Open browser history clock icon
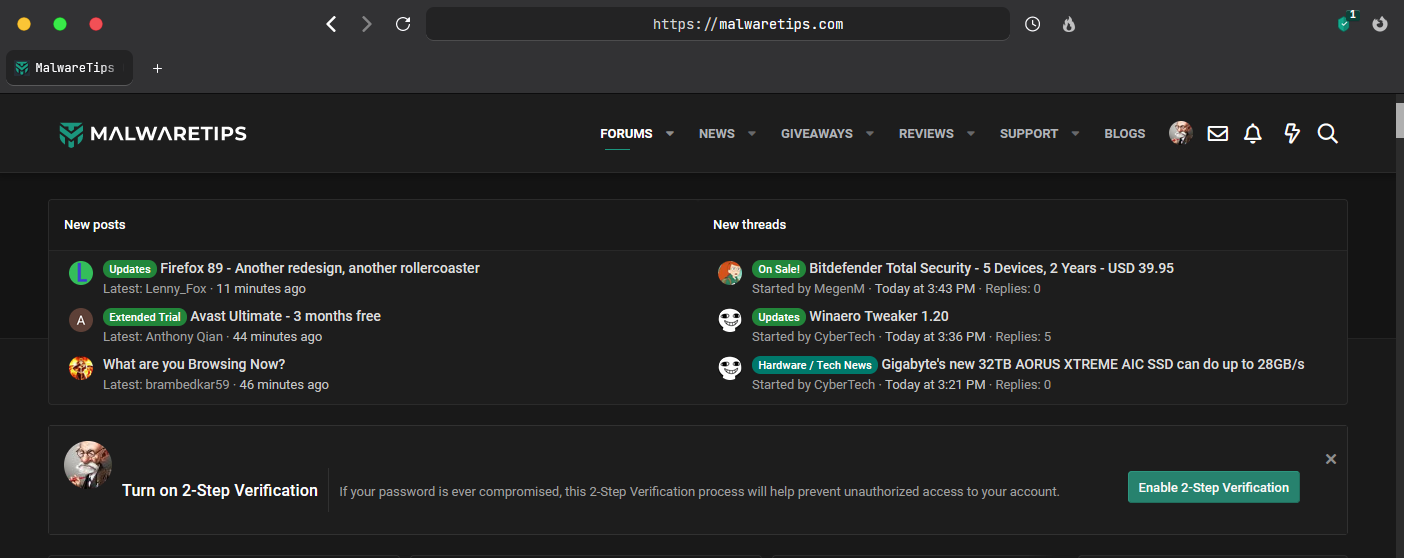Viewport: 1404px width, 558px height. 1033,24
